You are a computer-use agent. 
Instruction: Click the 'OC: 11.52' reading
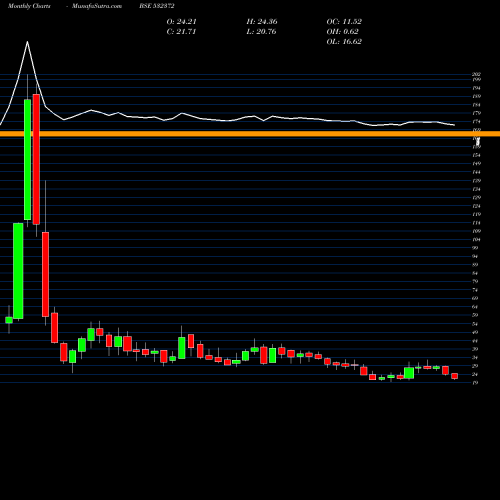[344, 22]
